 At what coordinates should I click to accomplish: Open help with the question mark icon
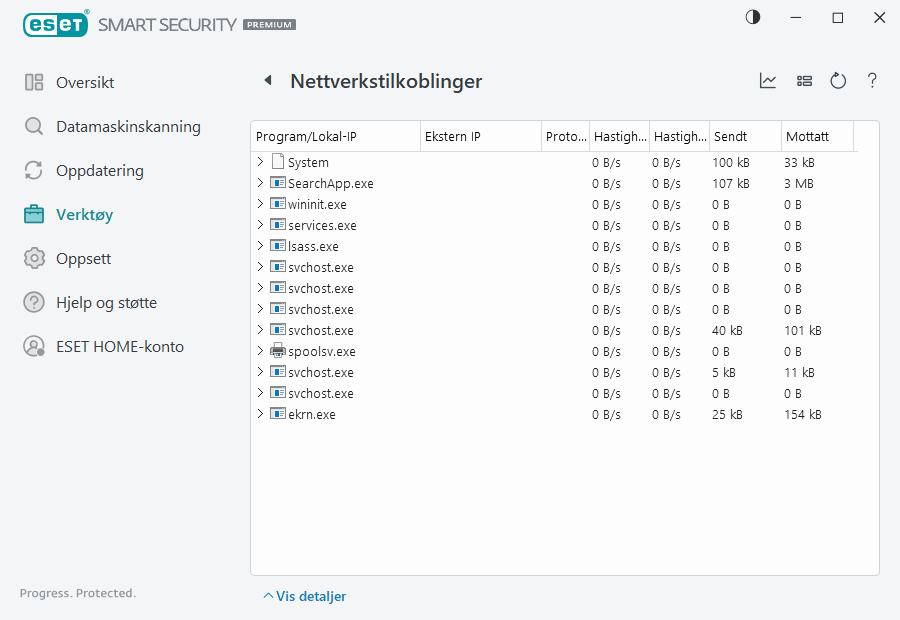point(872,81)
